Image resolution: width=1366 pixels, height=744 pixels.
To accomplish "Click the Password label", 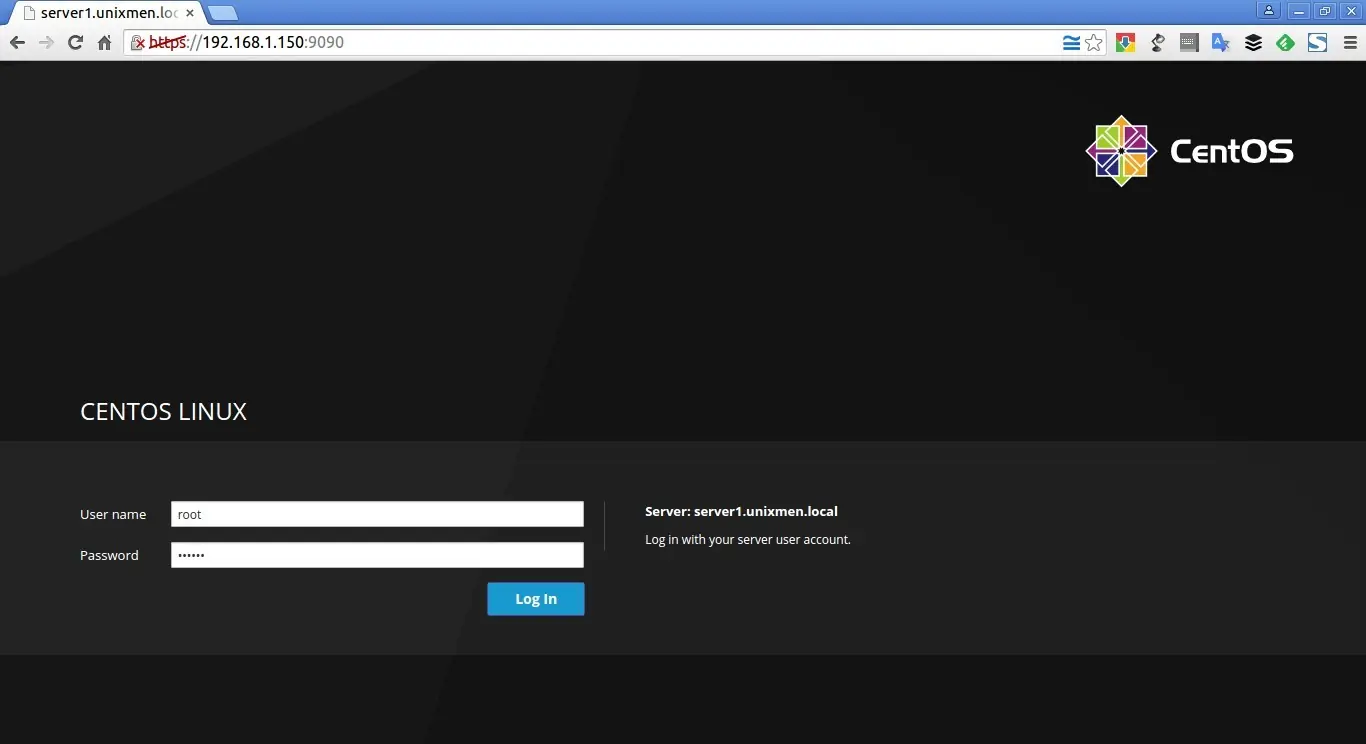I will [x=109, y=555].
